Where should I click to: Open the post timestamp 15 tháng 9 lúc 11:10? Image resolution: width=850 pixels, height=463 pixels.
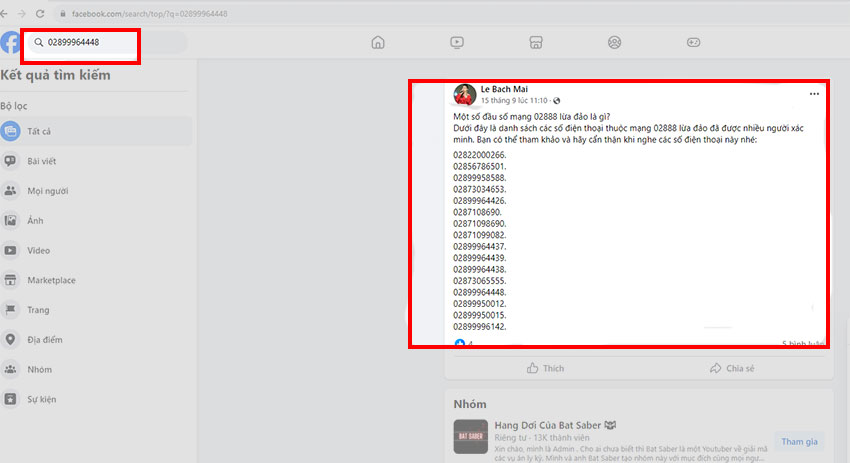coord(514,101)
